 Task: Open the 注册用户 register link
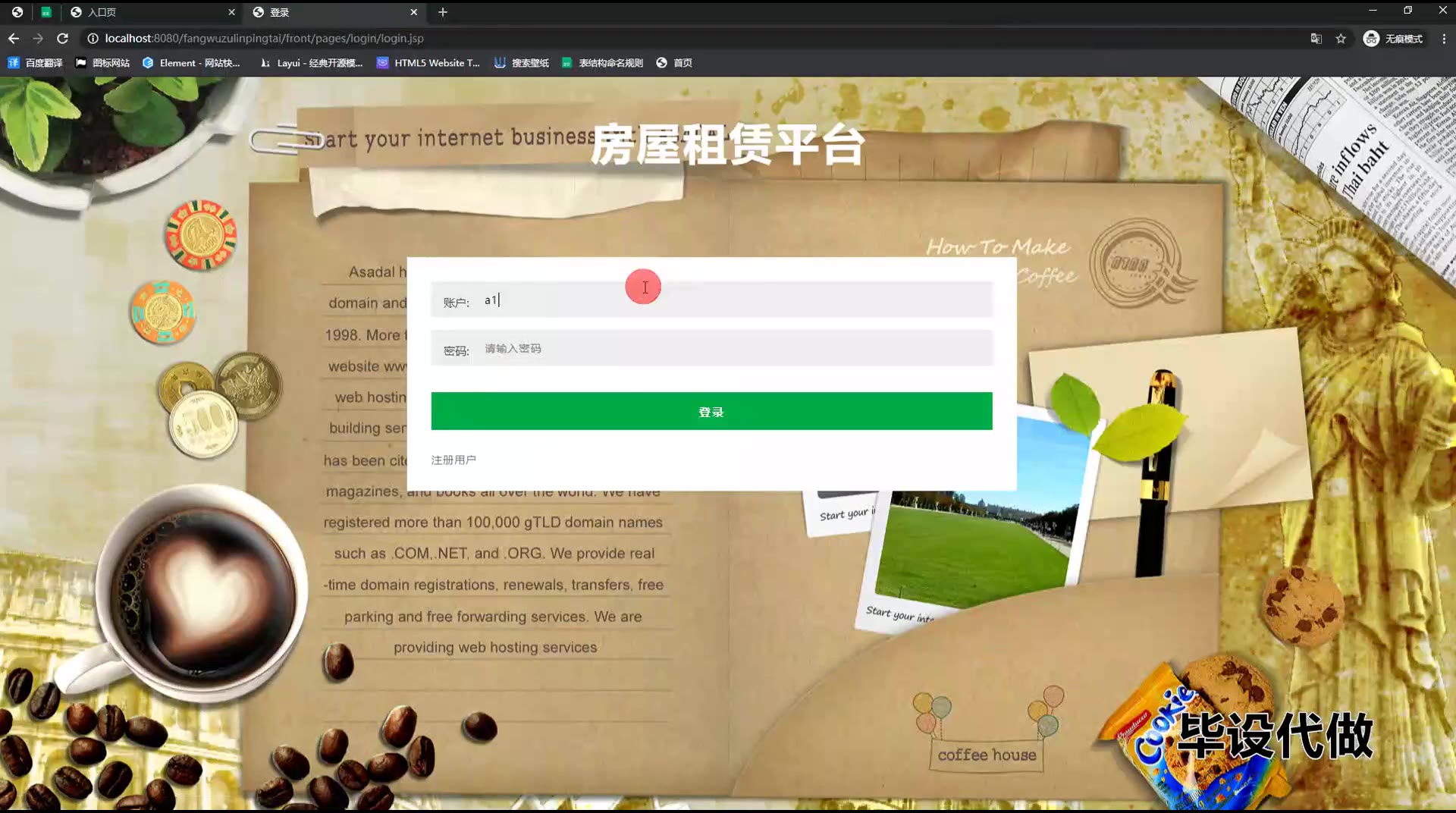tap(453, 460)
